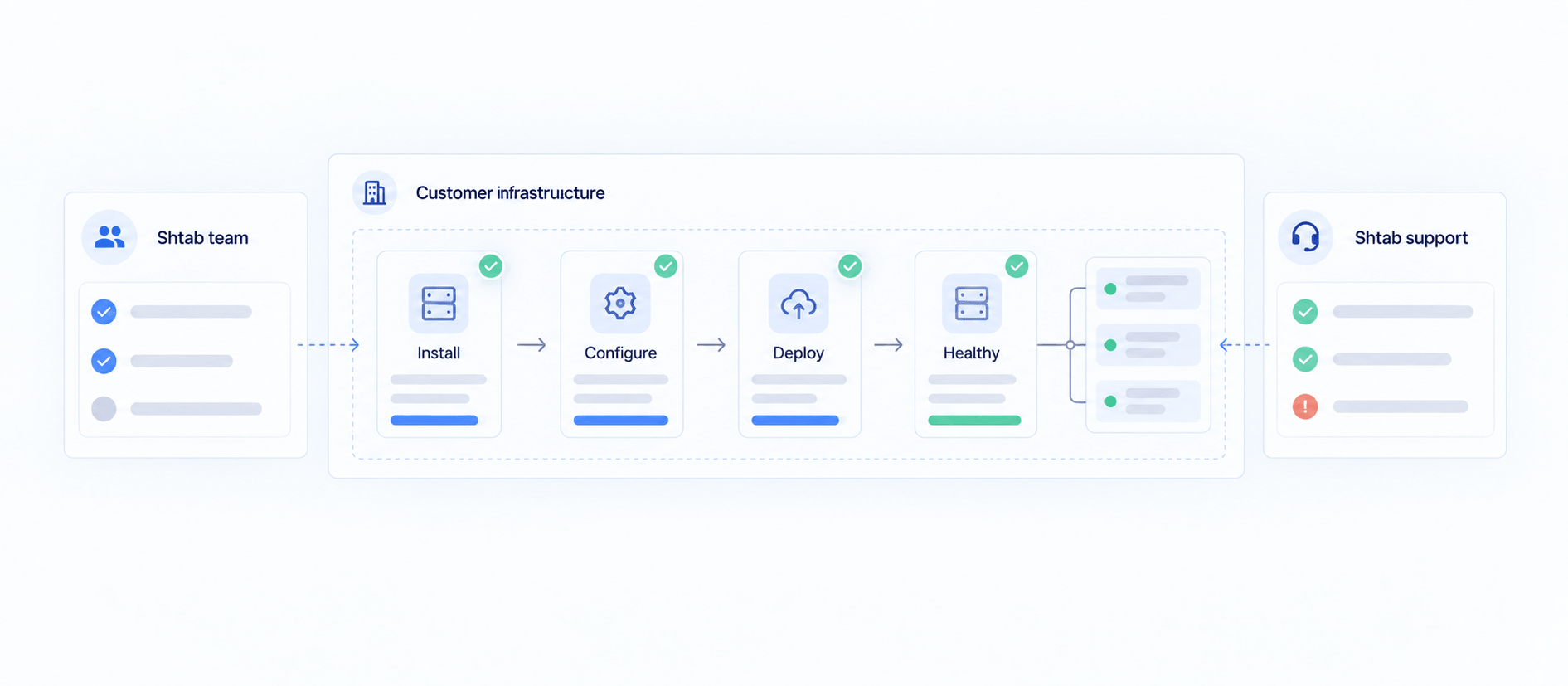
Task: Click the Customer infrastructure building icon
Action: (375, 192)
